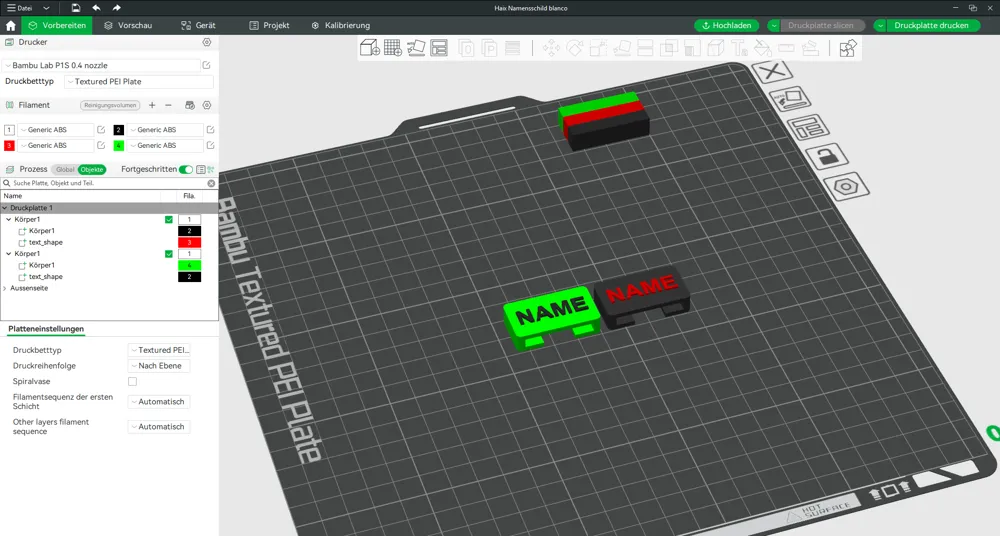Click the Undo arrow in title bar
This screenshot has width=1000, height=536.
96,8
